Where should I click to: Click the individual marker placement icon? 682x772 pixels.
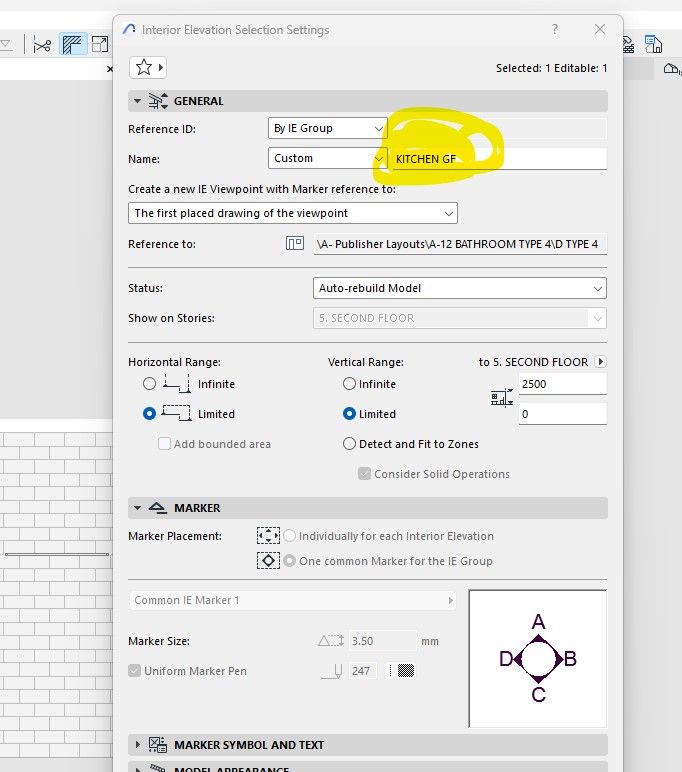(268, 536)
